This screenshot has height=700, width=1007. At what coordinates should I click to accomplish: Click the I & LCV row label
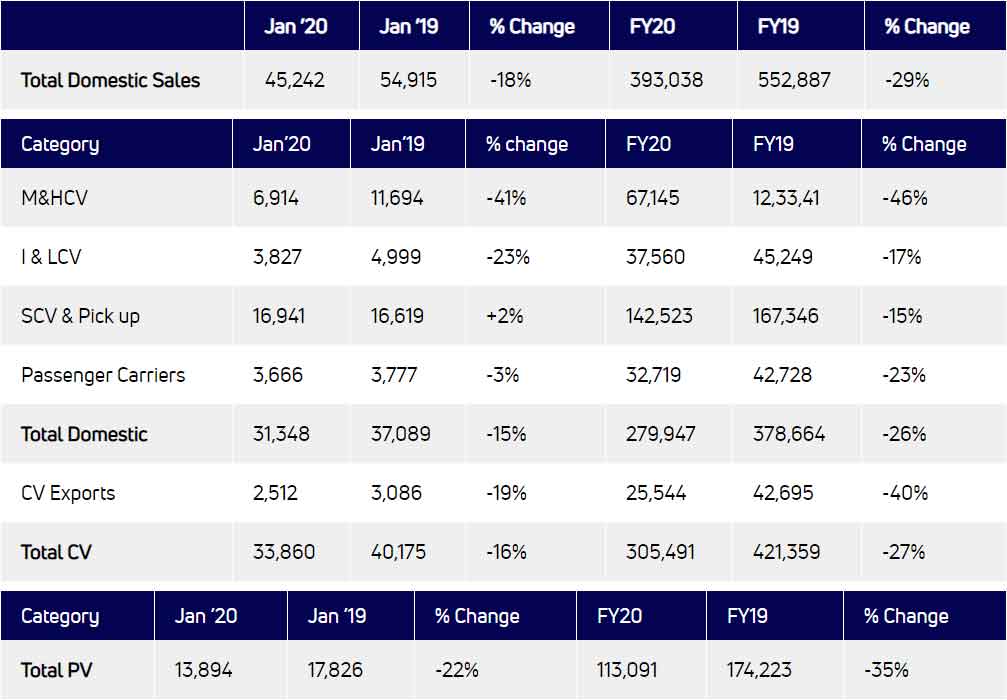coord(51,257)
